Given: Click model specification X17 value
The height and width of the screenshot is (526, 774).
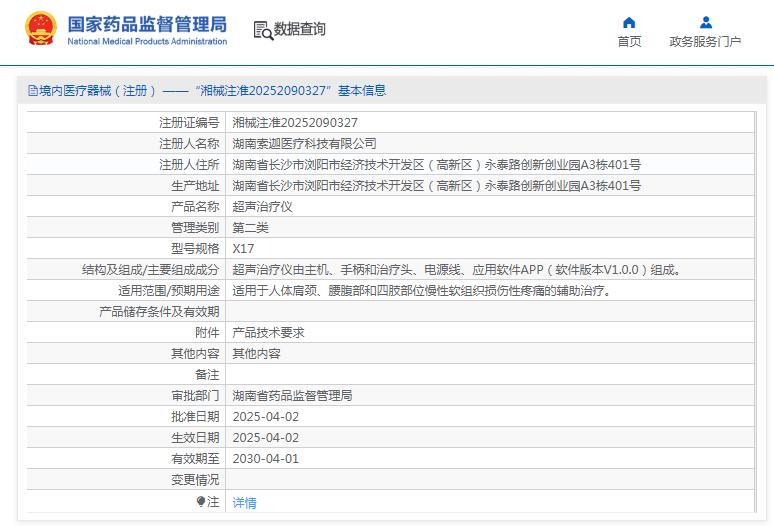Looking at the screenshot, I should (244, 249).
